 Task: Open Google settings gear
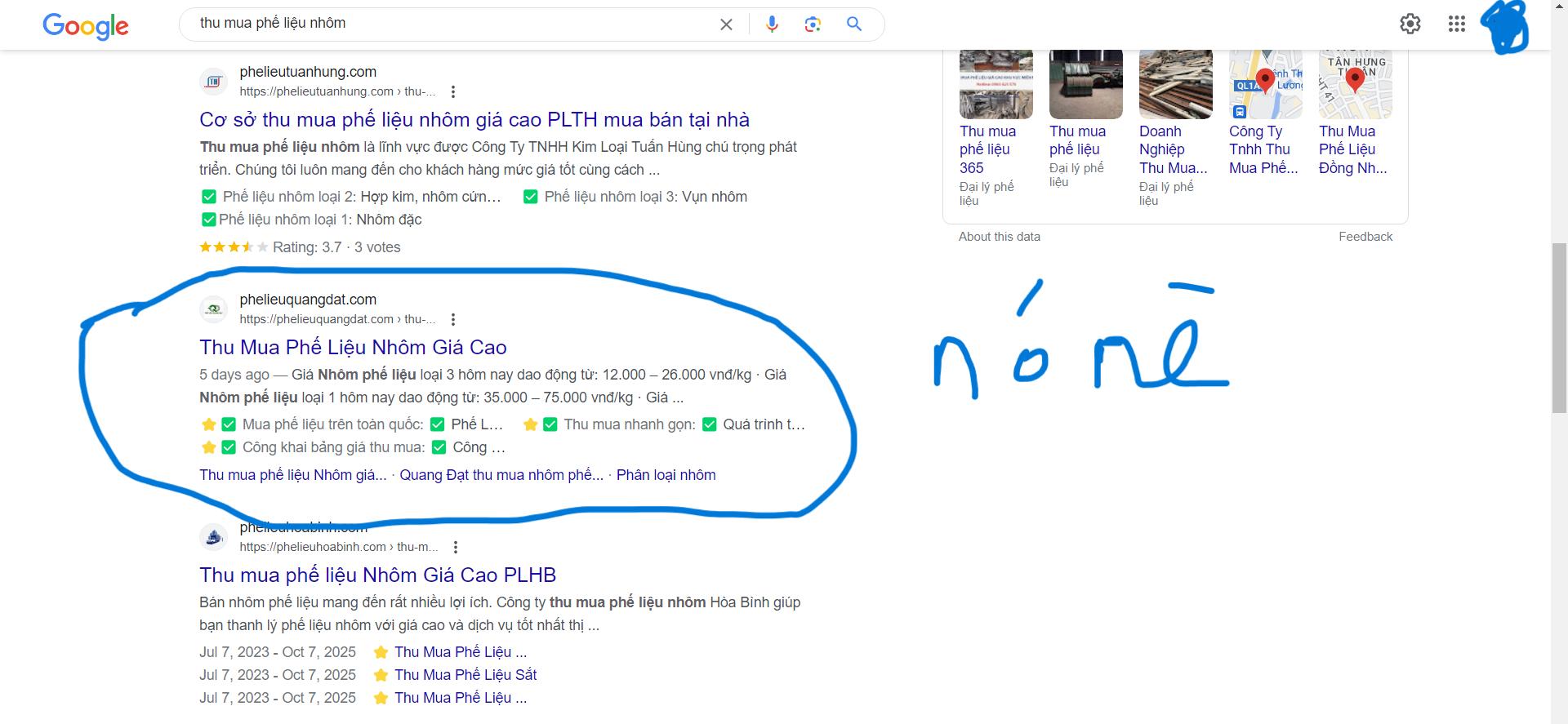pos(1410,24)
